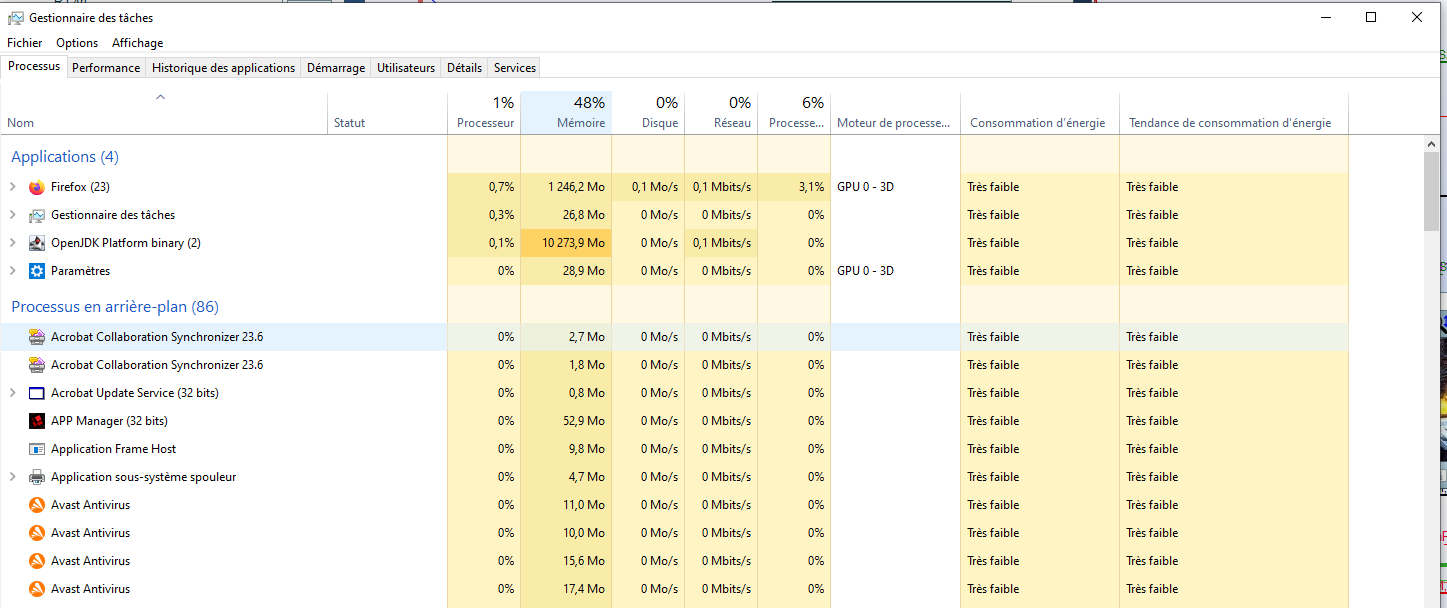This screenshot has width=1447, height=608.
Task: Expand the Gestionnaire des tâches process
Action: coord(13,215)
